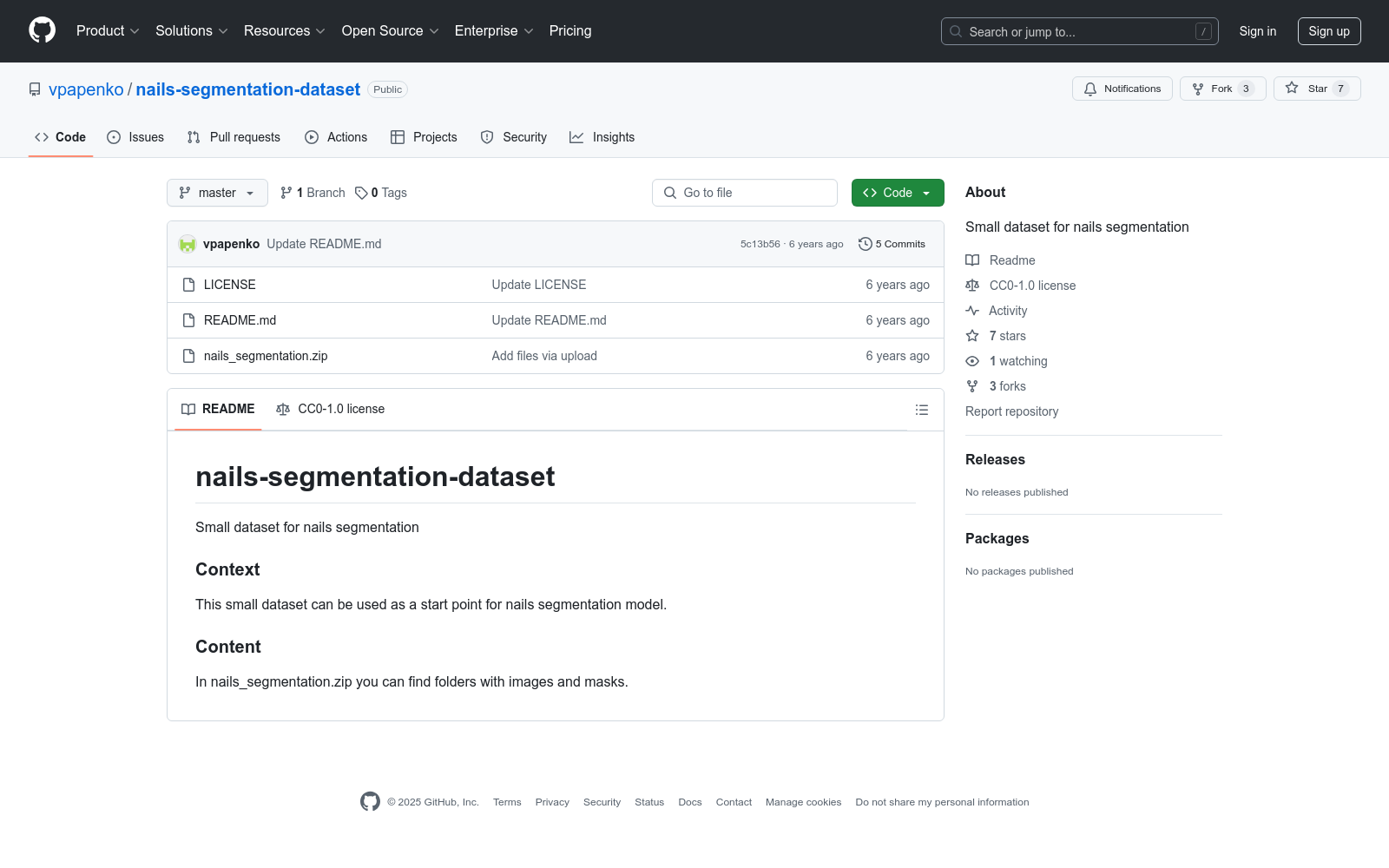Open the vpapenko owner link

point(86,89)
